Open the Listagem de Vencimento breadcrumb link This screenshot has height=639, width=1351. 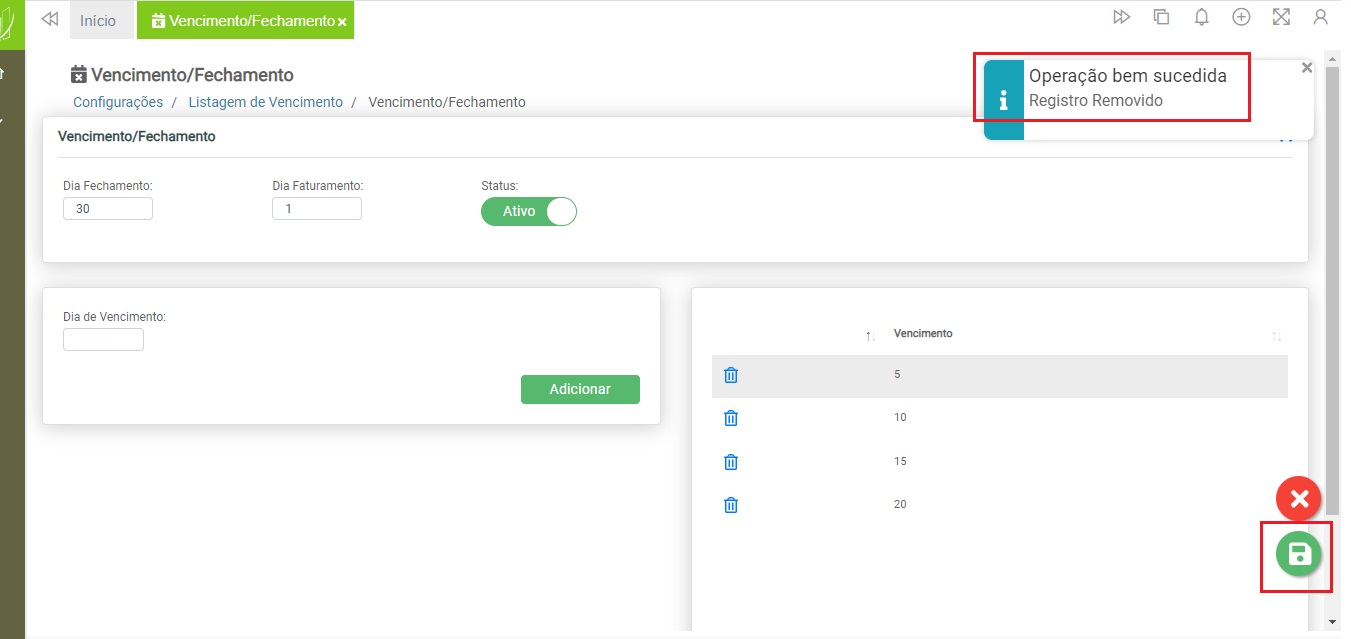tap(265, 102)
